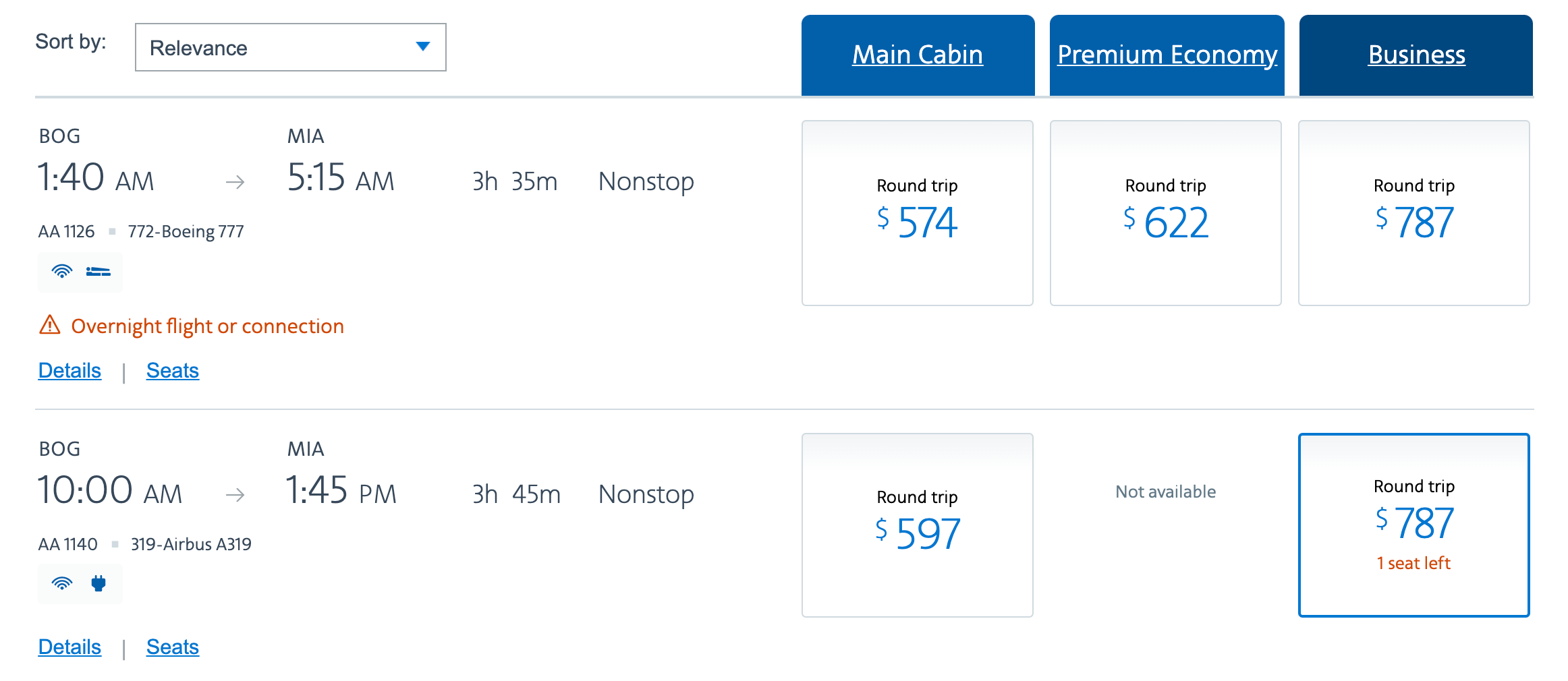View Seats for the 10:00 AM flight
The width and height of the screenshot is (1568, 681).
pos(173,647)
